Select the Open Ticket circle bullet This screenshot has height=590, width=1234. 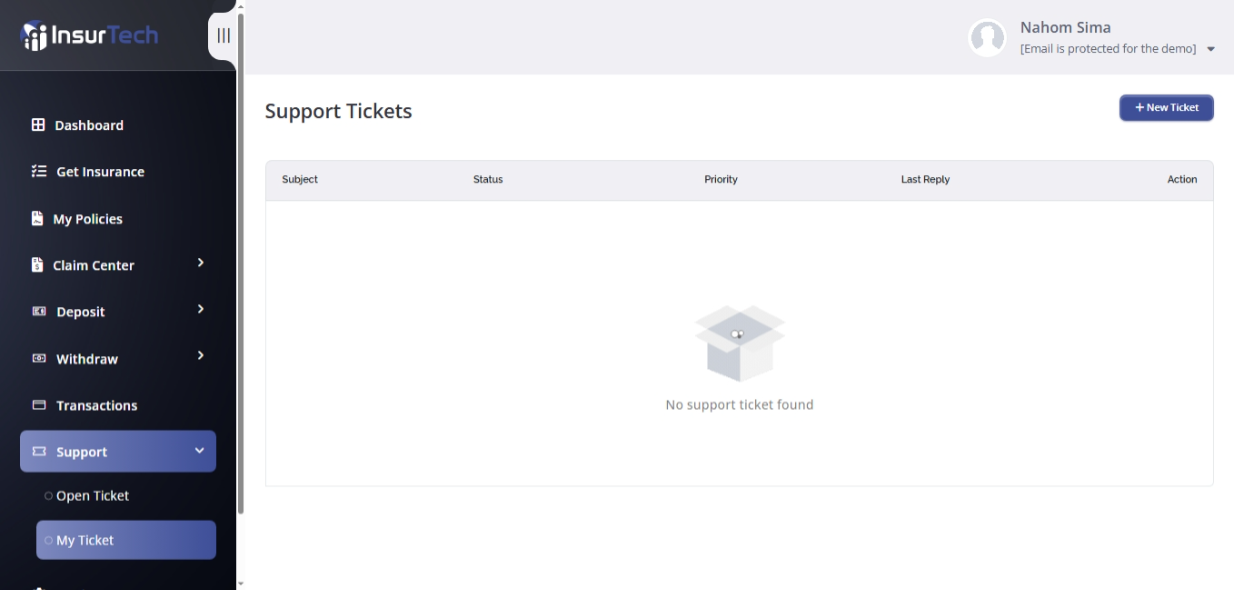[x=48, y=496]
